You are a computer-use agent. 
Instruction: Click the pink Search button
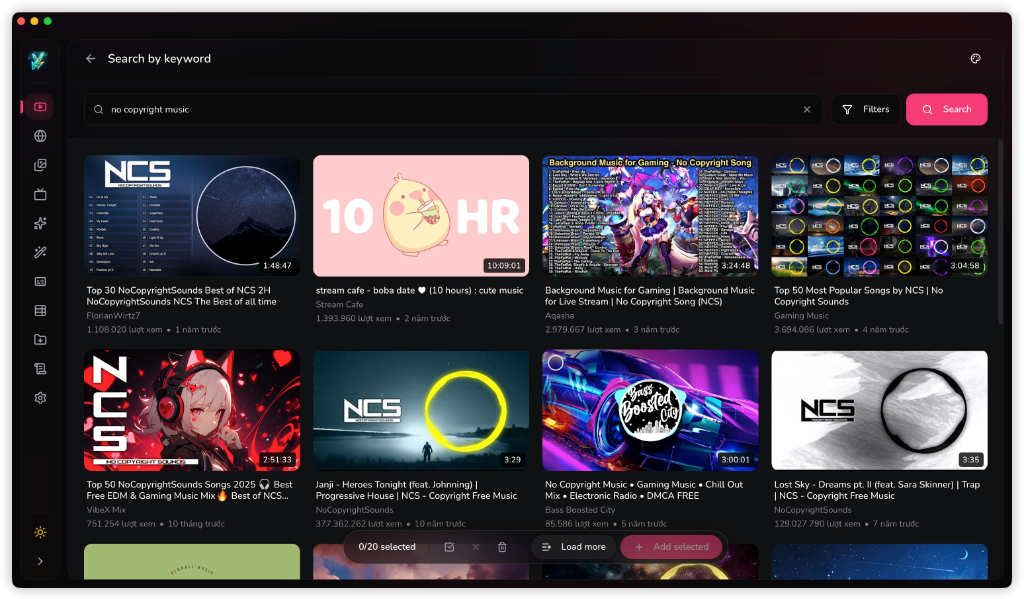click(x=946, y=110)
